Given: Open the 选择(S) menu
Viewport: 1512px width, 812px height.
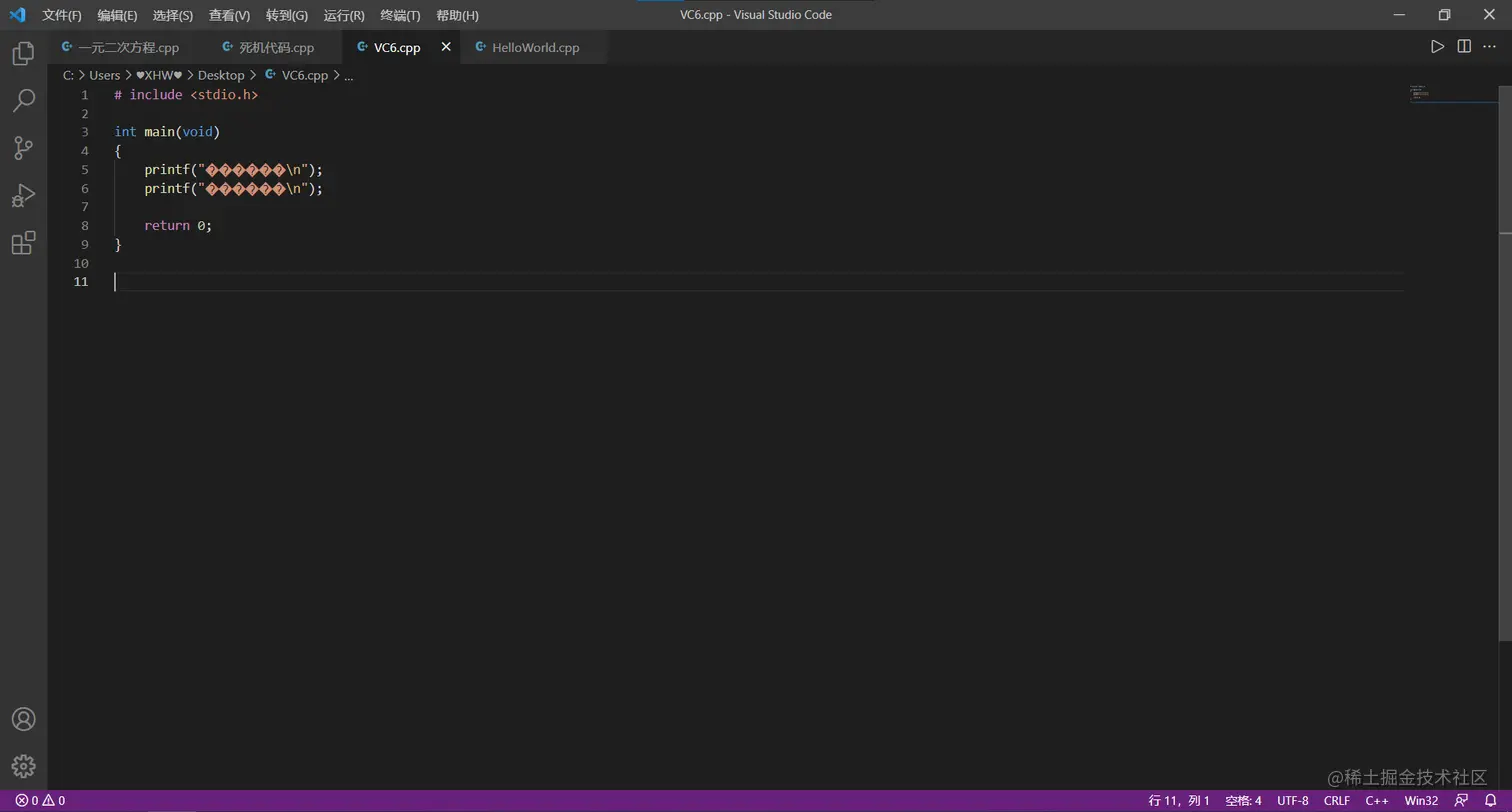Looking at the screenshot, I should click(173, 15).
